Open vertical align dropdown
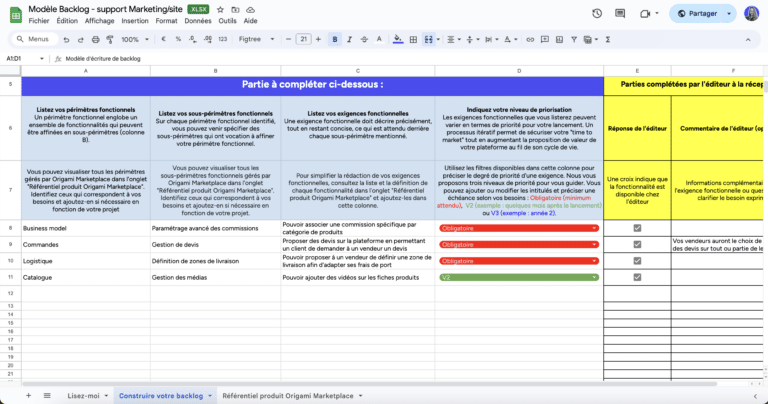The width and height of the screenshot is (768, 404). (x=472, y=39)
